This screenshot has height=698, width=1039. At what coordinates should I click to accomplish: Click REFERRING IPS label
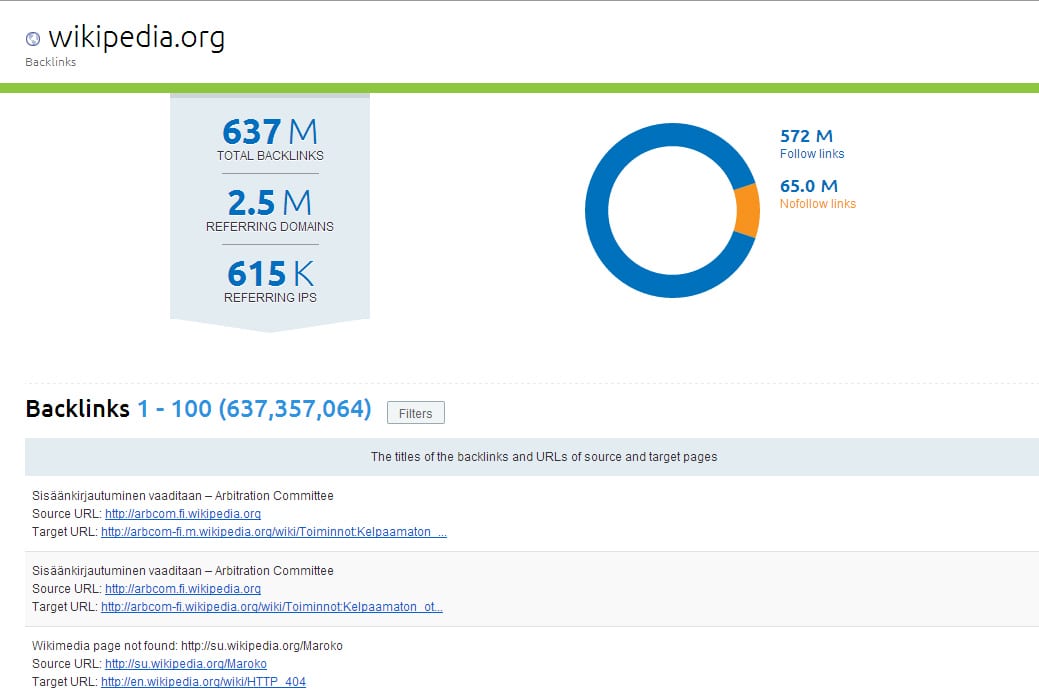tap(270, 298)
